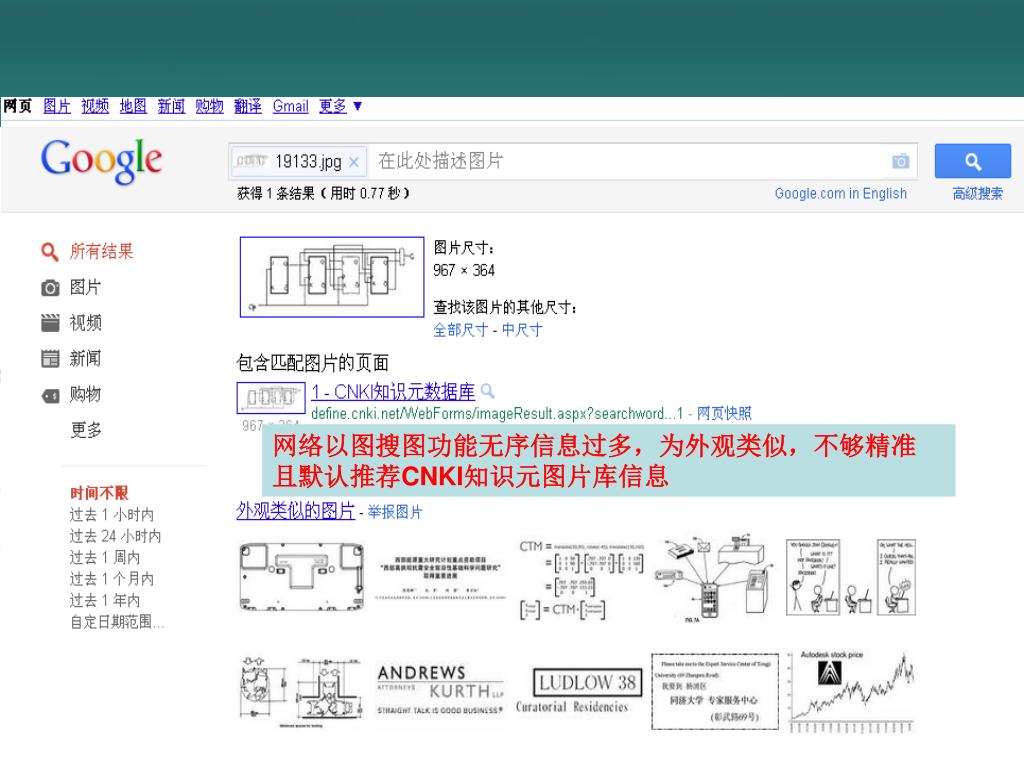
Task: Filter results by 视频 in the sidebar
Action: coord(86,323)
